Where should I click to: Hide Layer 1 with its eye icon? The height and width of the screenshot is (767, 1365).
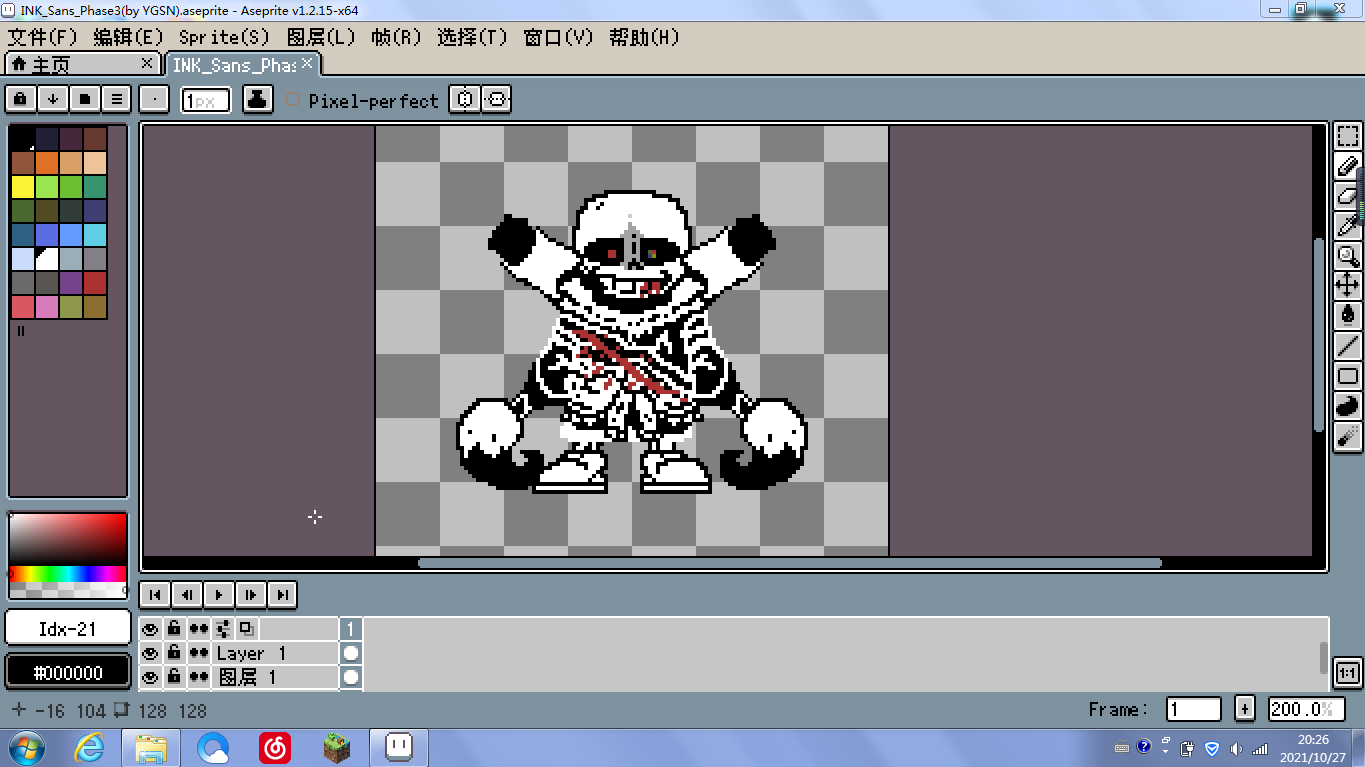(150, 653)
